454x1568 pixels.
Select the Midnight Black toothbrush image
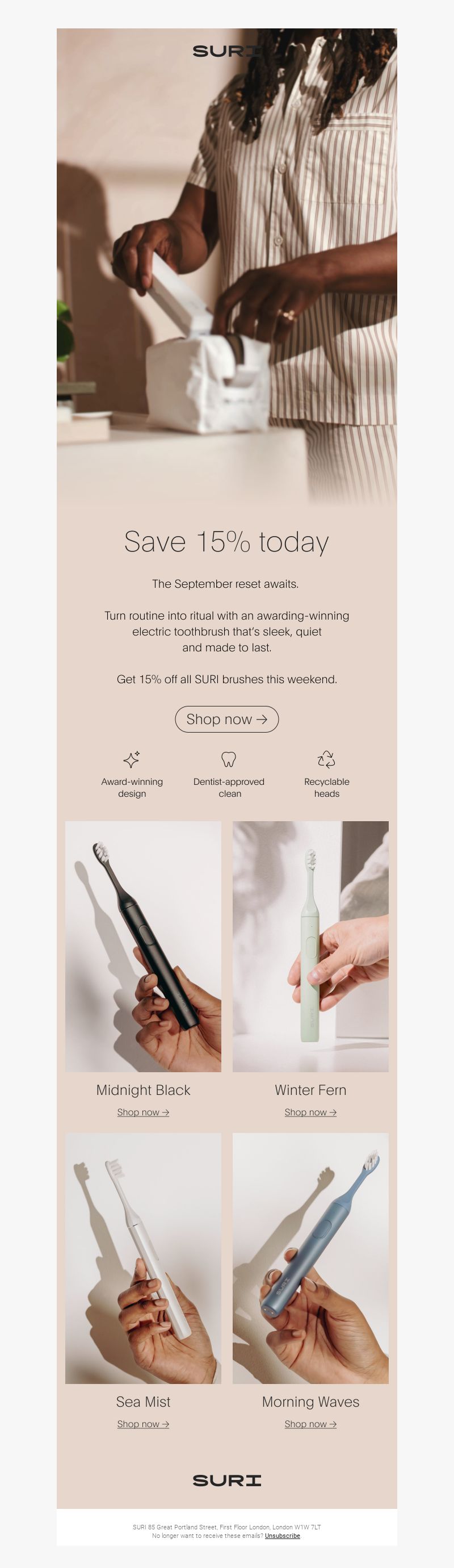click(143, 947)
